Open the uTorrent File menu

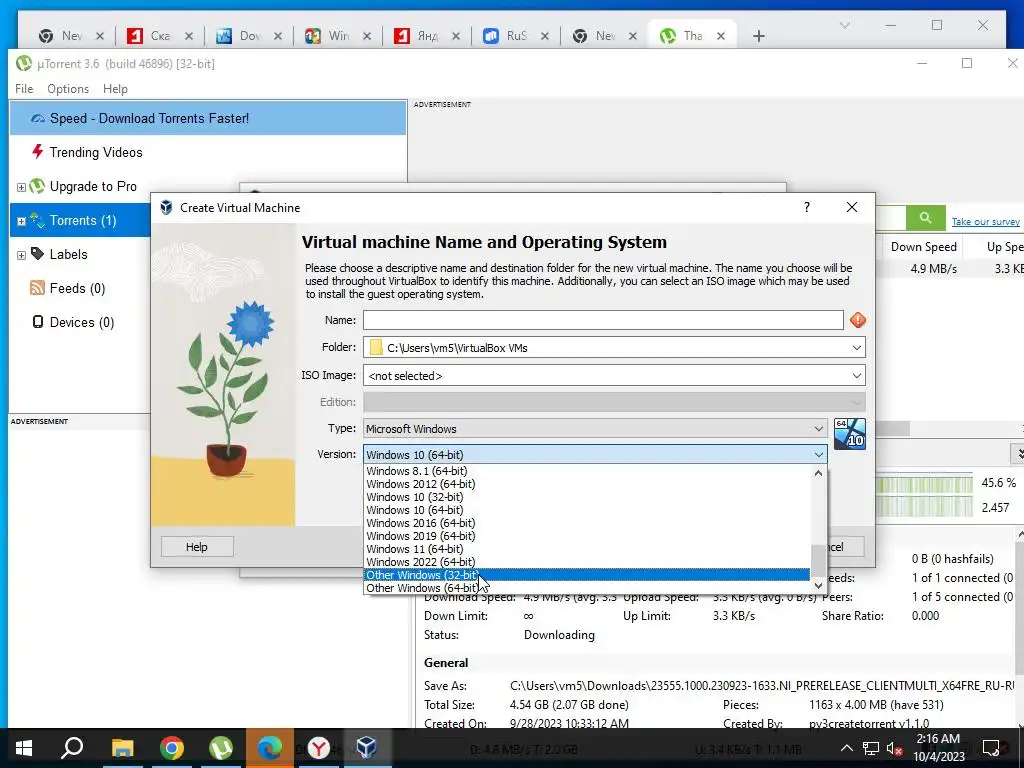pyautogui.click(x=24, y=89)
